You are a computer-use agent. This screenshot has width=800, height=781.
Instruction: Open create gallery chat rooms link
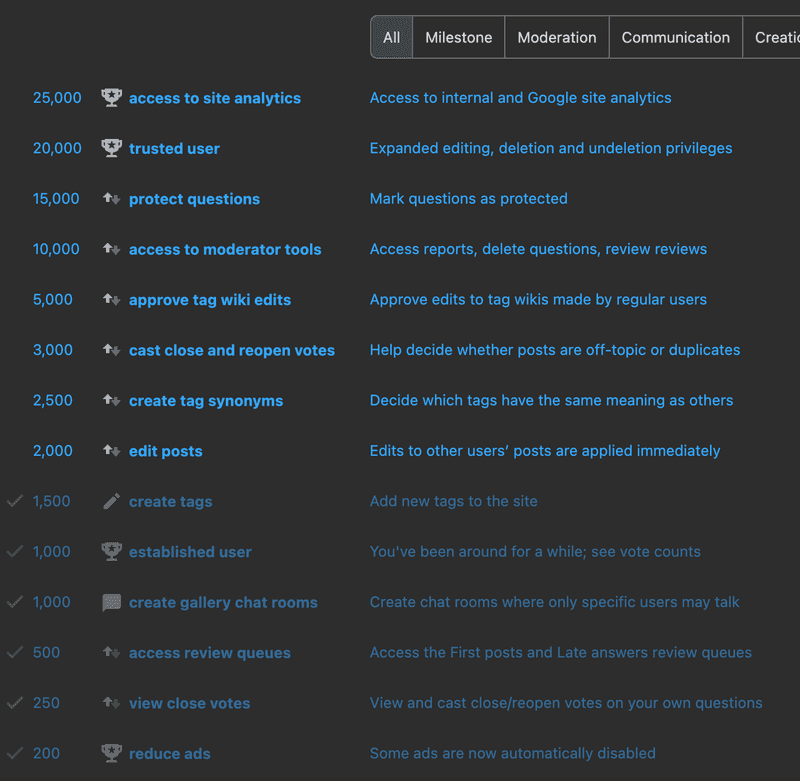coord(223,602)
